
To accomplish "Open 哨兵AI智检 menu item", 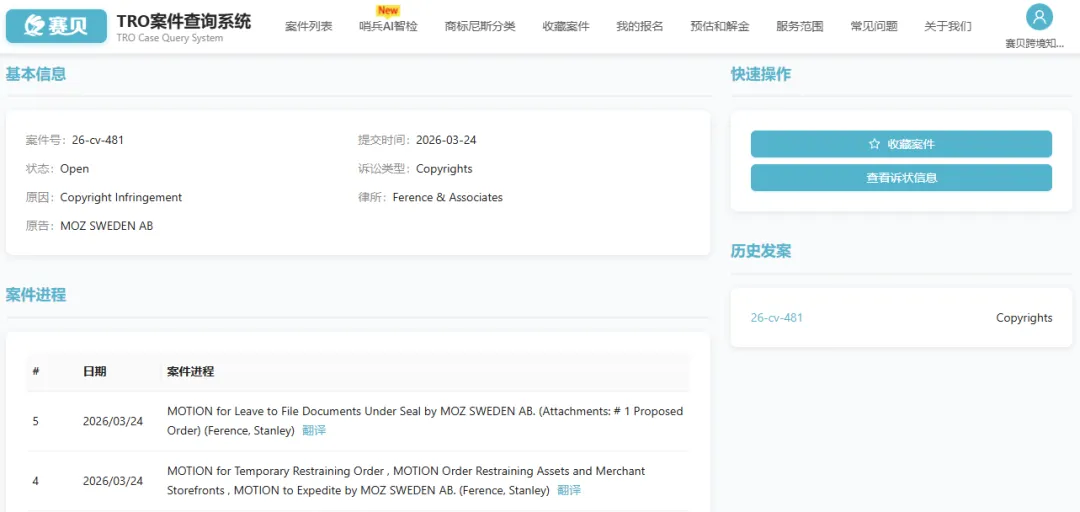I will pyautogui.click(x=388, y=27).
